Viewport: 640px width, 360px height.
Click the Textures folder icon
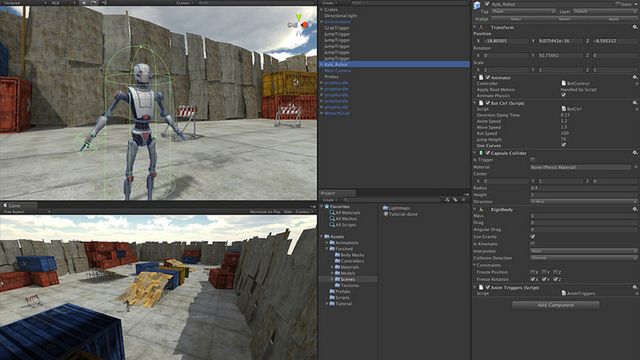(338, 285)
